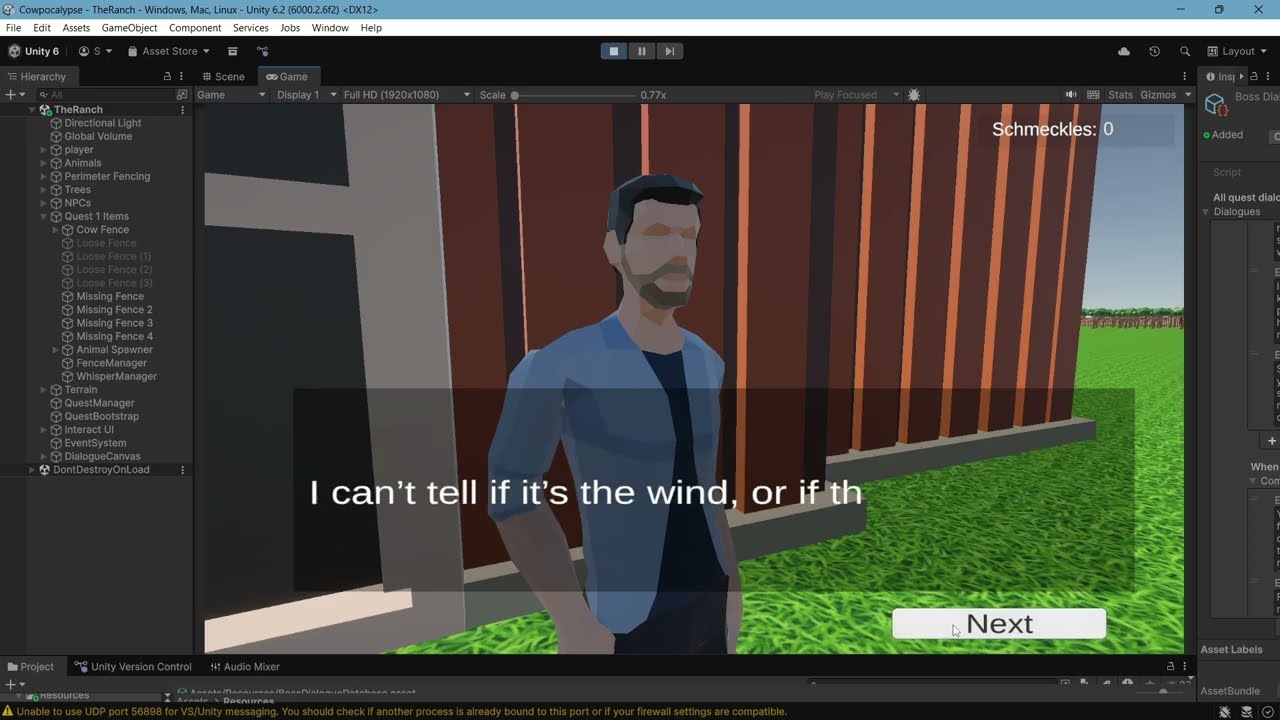The height and width of the screenshot is (720, 1280).
Task: Expand Perimeter Fencing in Hierarchy
Action: 44,176
